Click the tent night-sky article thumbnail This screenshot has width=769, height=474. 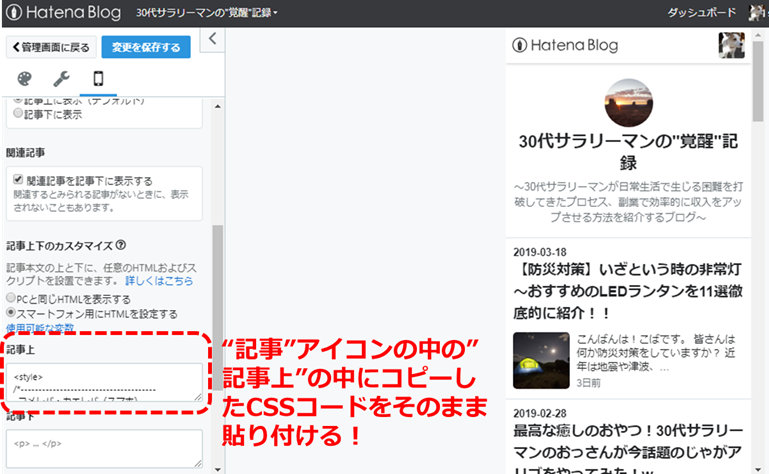541,361
